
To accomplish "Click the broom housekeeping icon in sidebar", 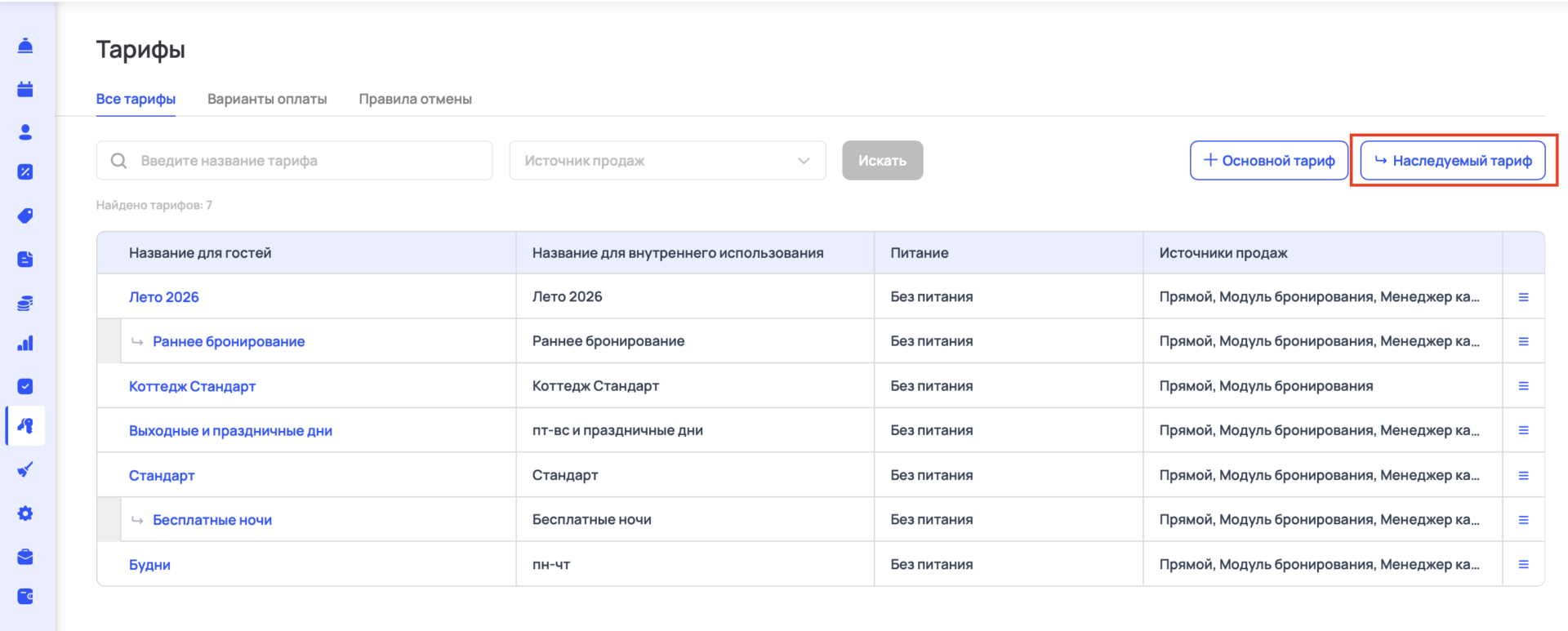I will [25, 469].
